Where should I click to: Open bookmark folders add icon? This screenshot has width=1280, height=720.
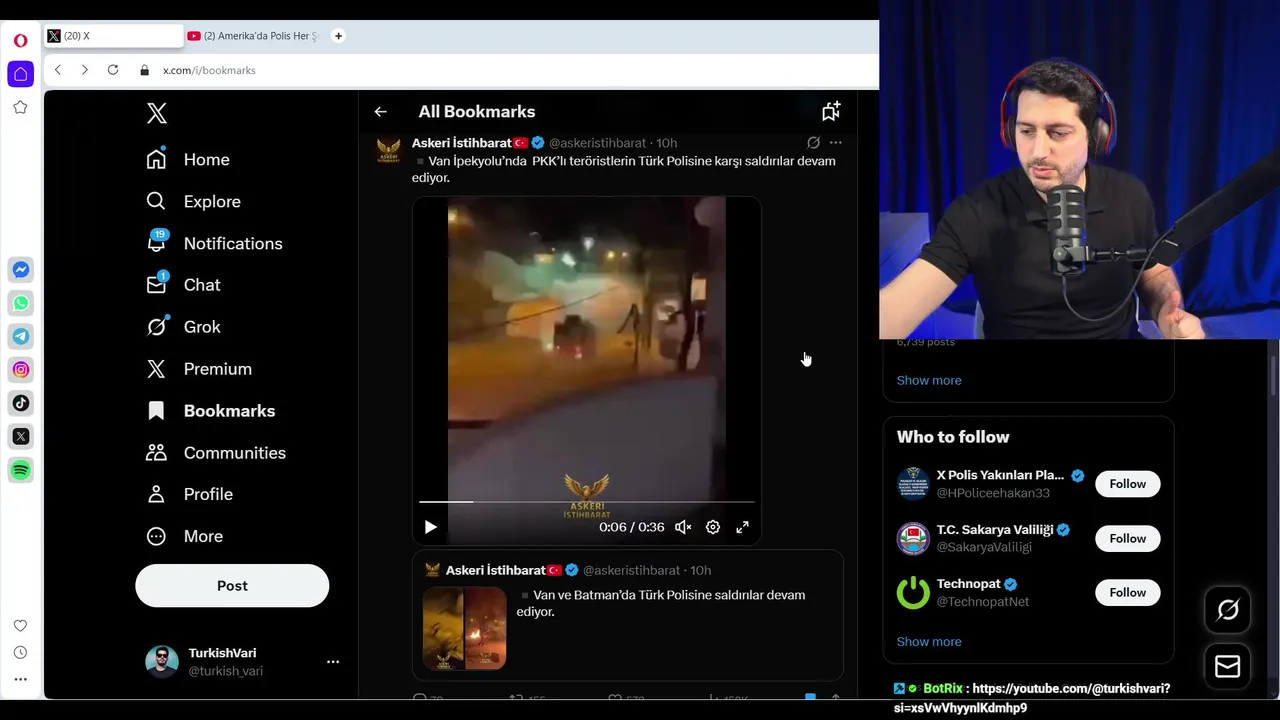(831, 111)
